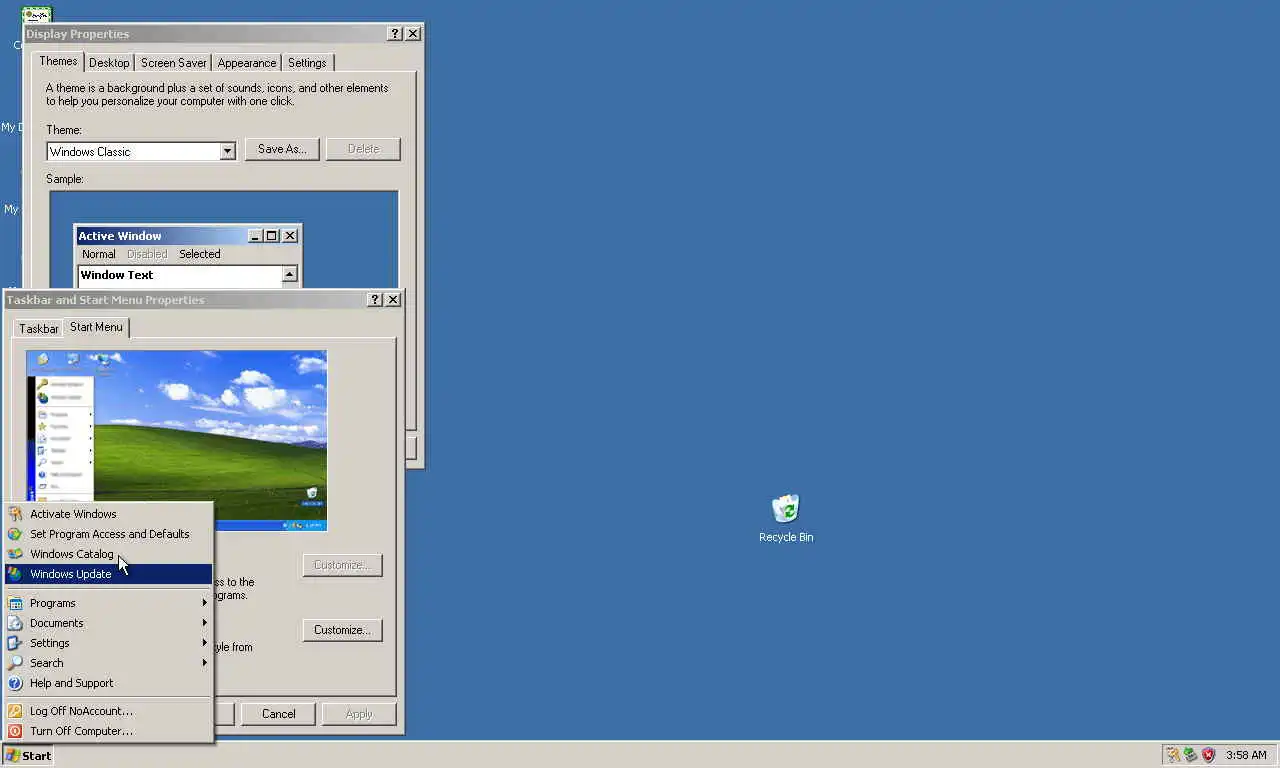This screenshot has height=768, width=1280.
Task: Click Turn Off Computer
Action: (108, 731)
